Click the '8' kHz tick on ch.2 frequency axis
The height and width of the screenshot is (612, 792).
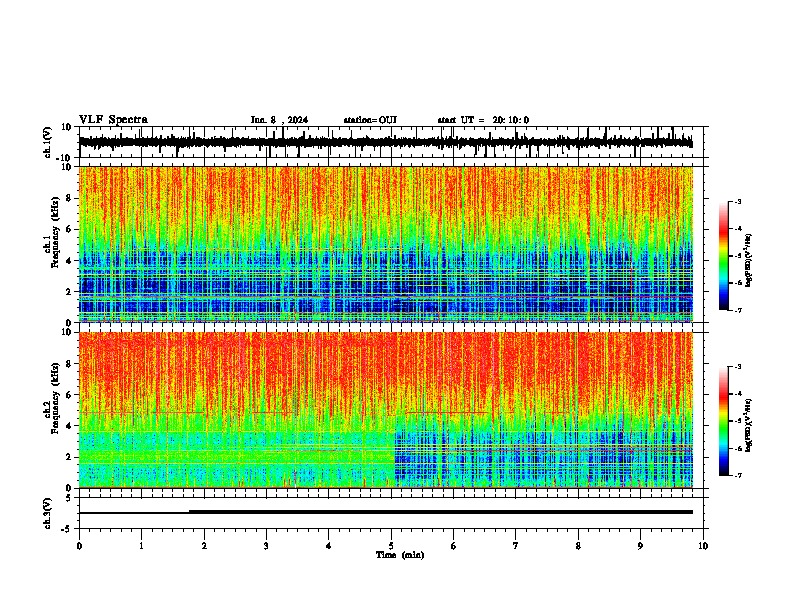[70, 364]
